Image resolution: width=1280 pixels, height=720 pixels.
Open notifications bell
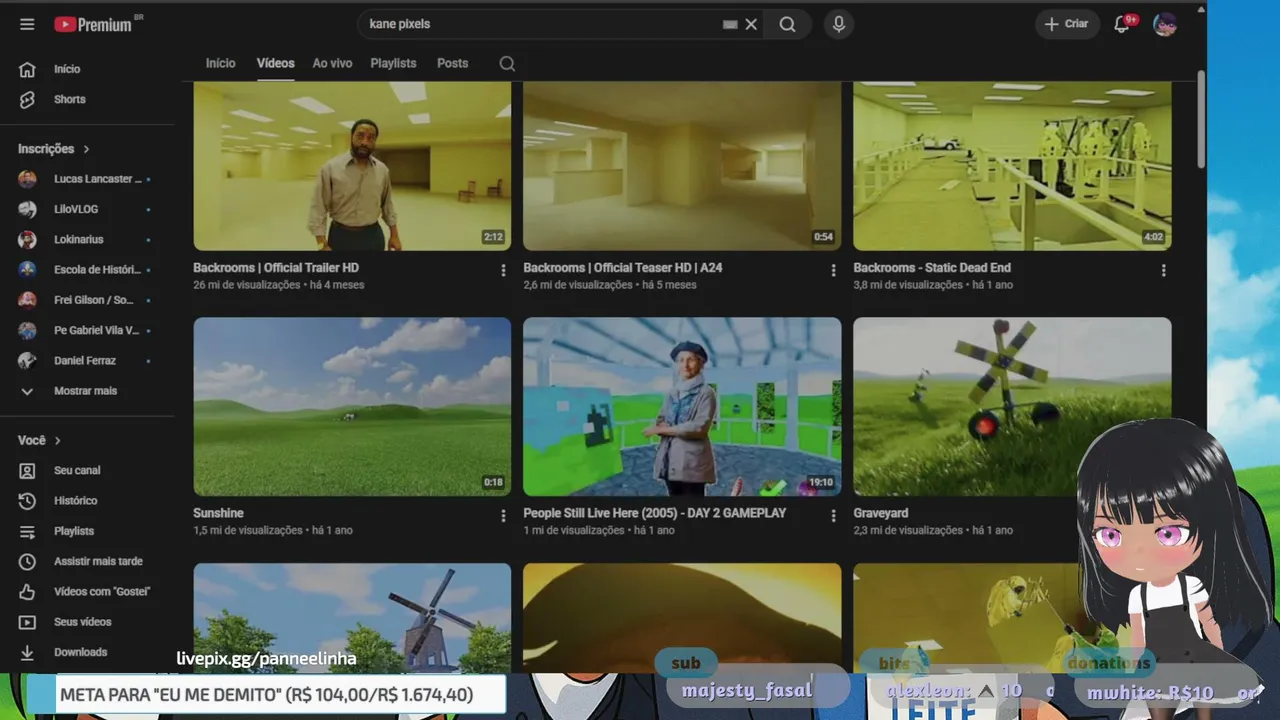1122,24
